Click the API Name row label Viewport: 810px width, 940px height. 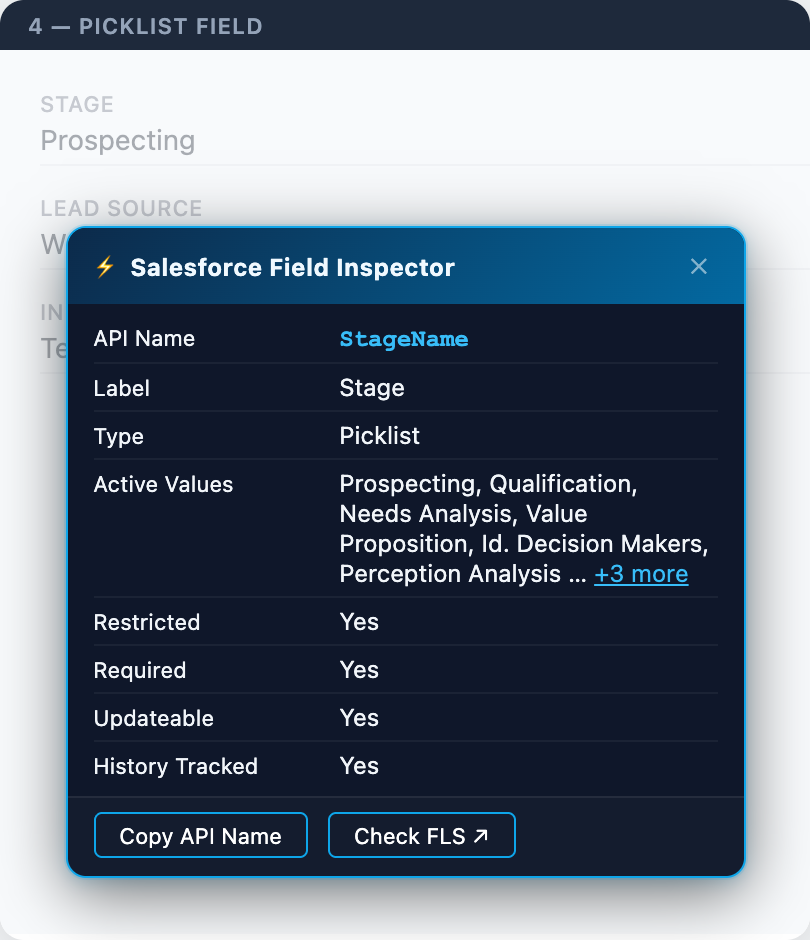tap(144, 339)
